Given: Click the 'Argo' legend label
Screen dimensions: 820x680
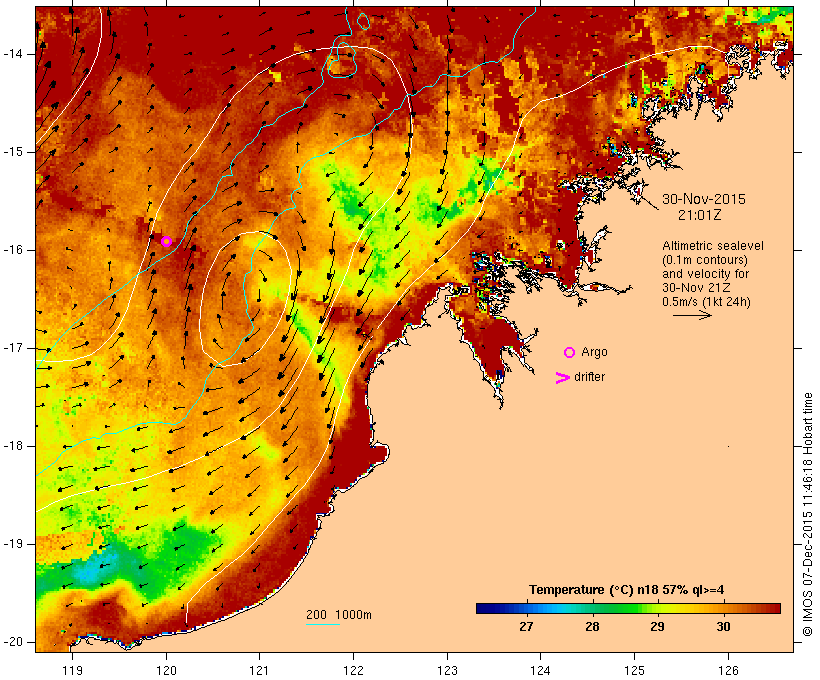Looking at the screenshot, I should [595, 352].
